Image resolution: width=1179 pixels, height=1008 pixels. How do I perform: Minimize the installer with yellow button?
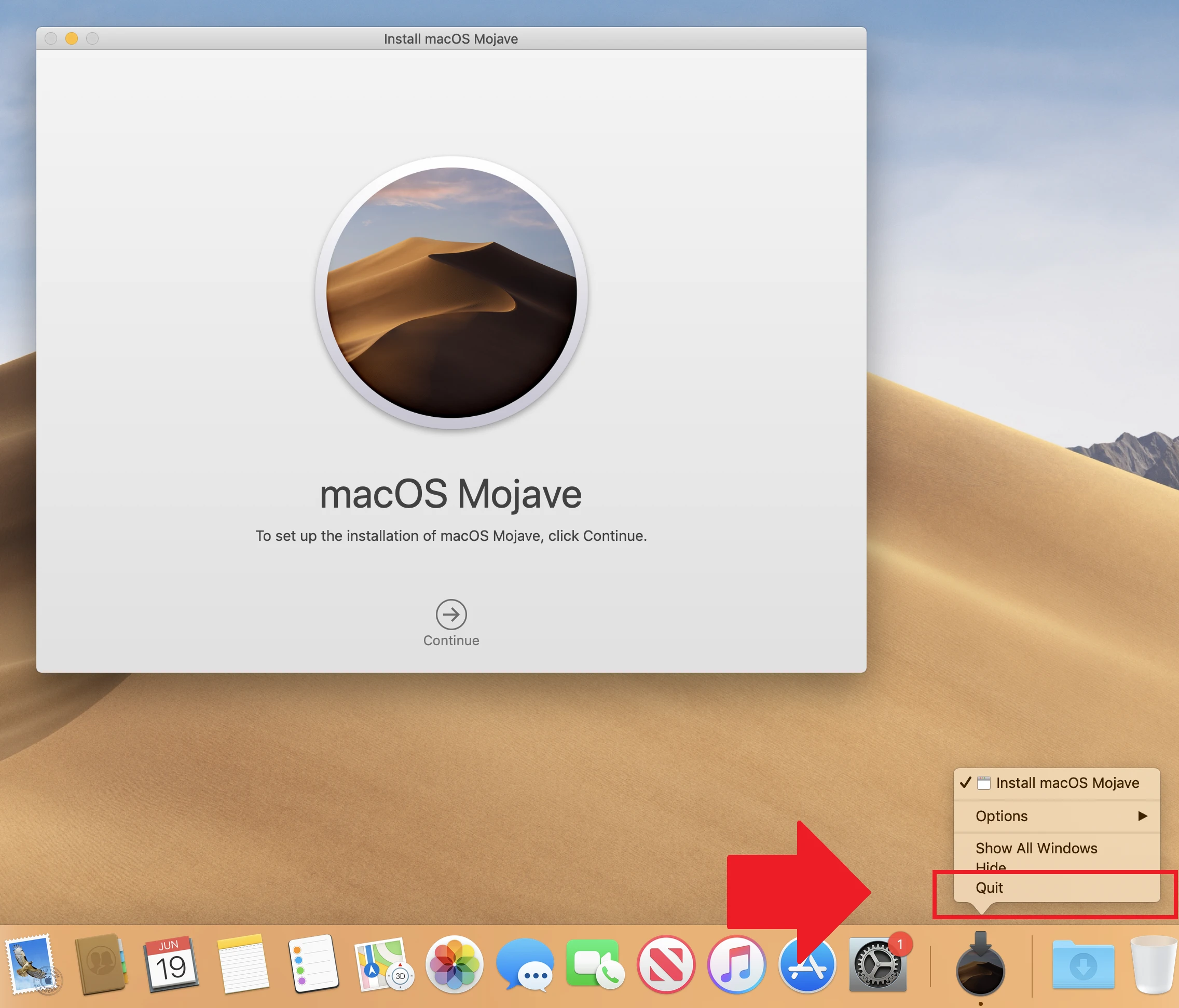point(71,38)
